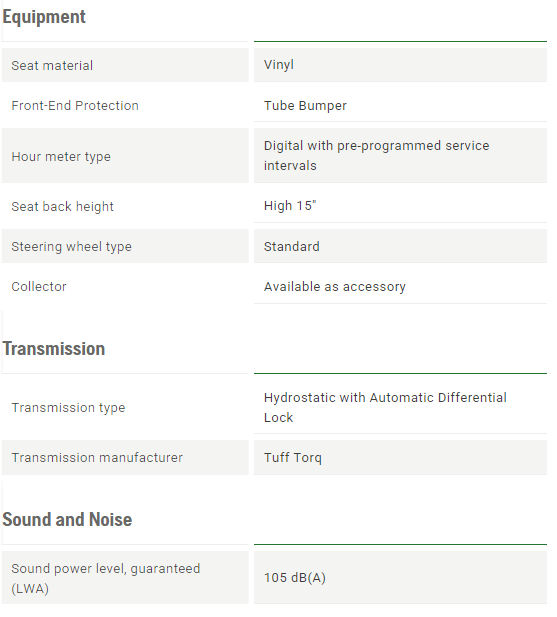Select the Transmission manufacturer label

[97, 458]
